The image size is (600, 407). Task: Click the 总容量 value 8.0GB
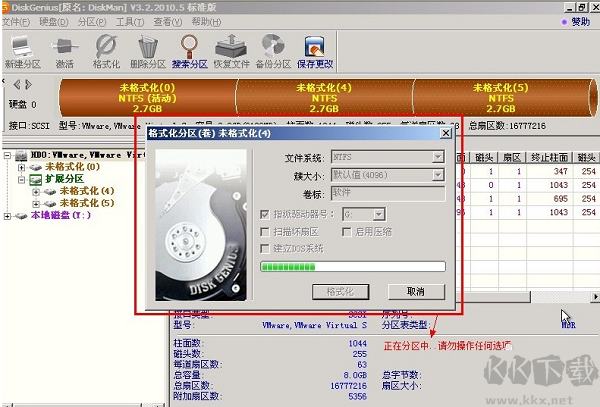(x=355, y=375)
